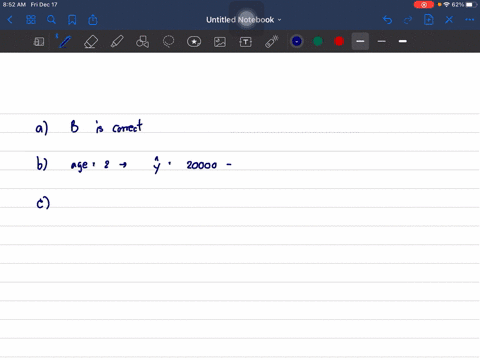The height and width of the screenshot is (360, 480).
Task: Activate the Laser pointer tool
Action: click(272, 42)
